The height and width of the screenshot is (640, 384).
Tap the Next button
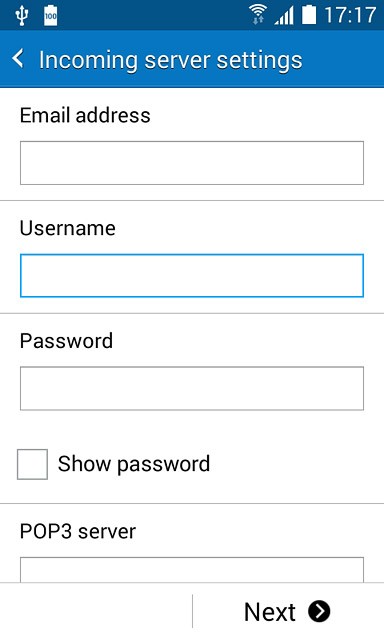288,611
